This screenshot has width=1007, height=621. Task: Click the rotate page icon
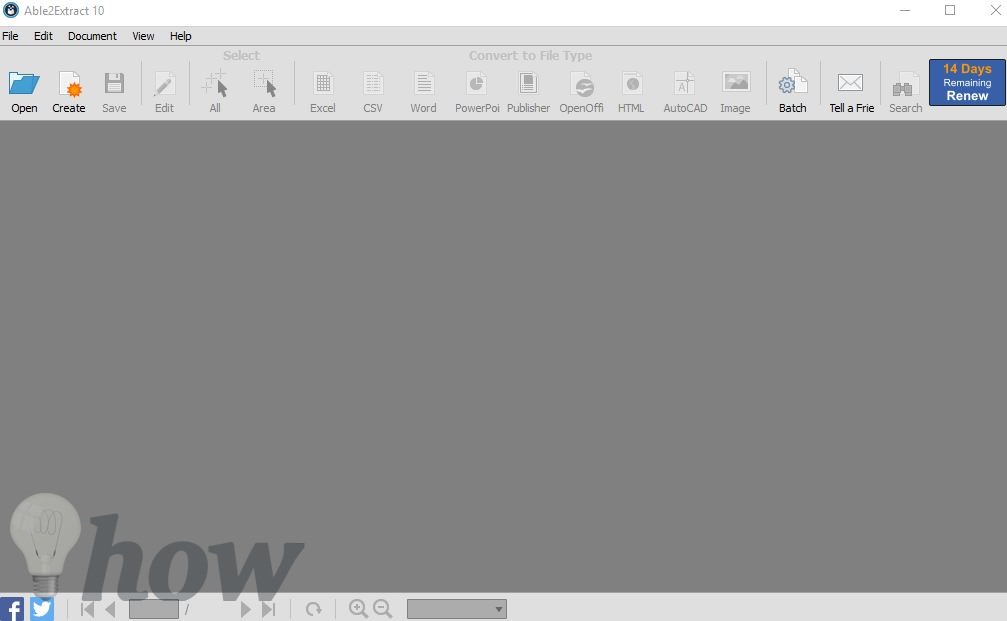coord(313,609)
